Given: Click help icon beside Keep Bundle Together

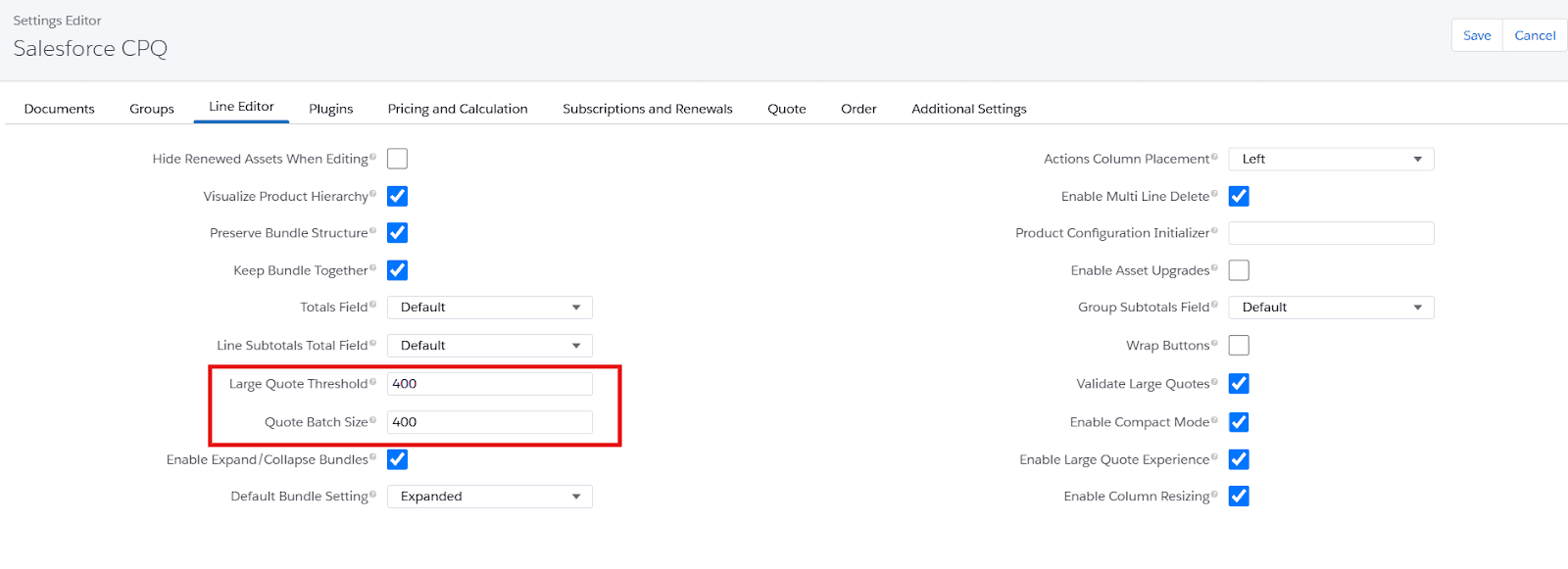Looking at the screenshot, I should click(x=372, y=268).
